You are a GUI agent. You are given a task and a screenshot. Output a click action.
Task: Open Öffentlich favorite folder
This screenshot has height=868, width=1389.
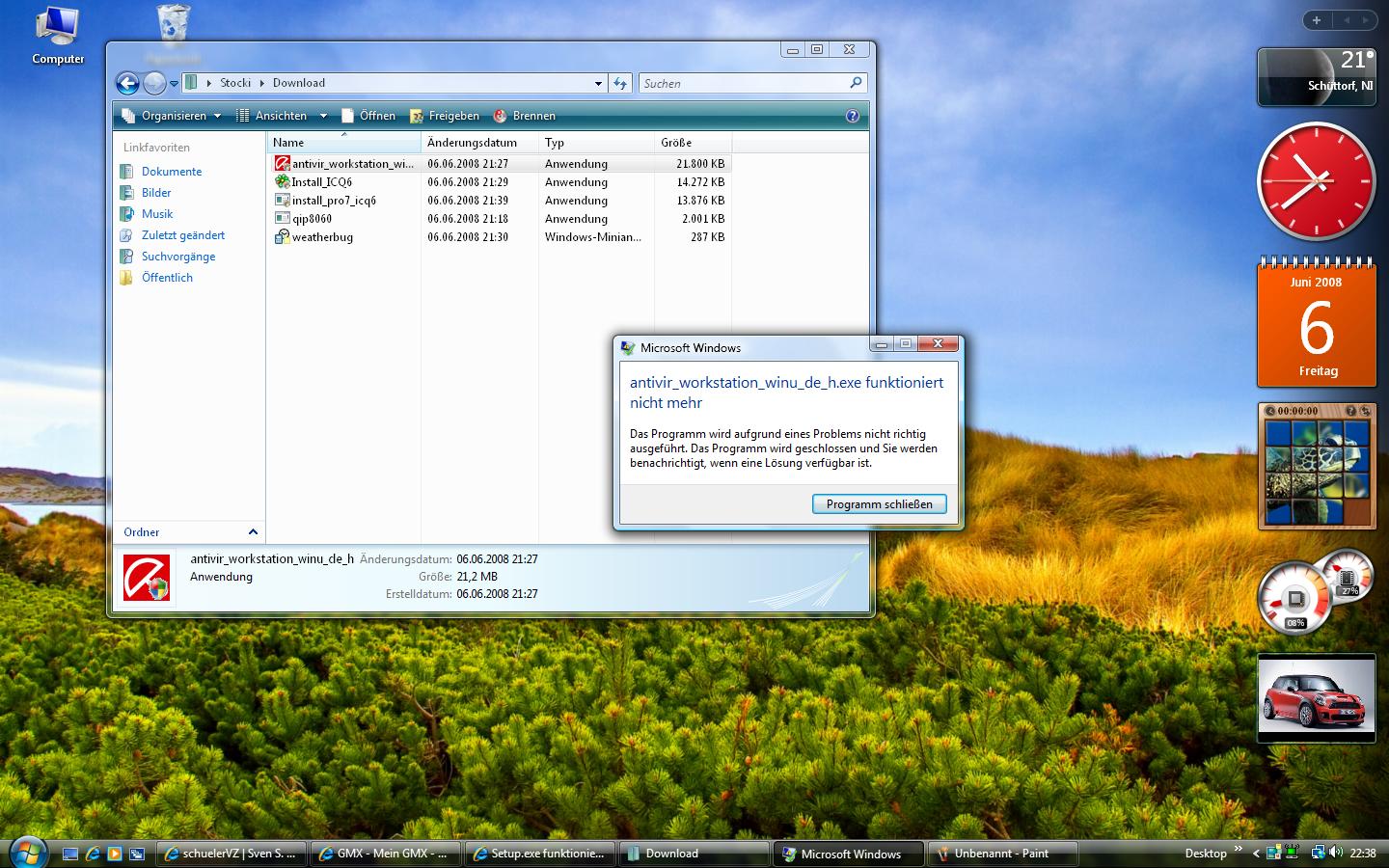click(156, 278)
